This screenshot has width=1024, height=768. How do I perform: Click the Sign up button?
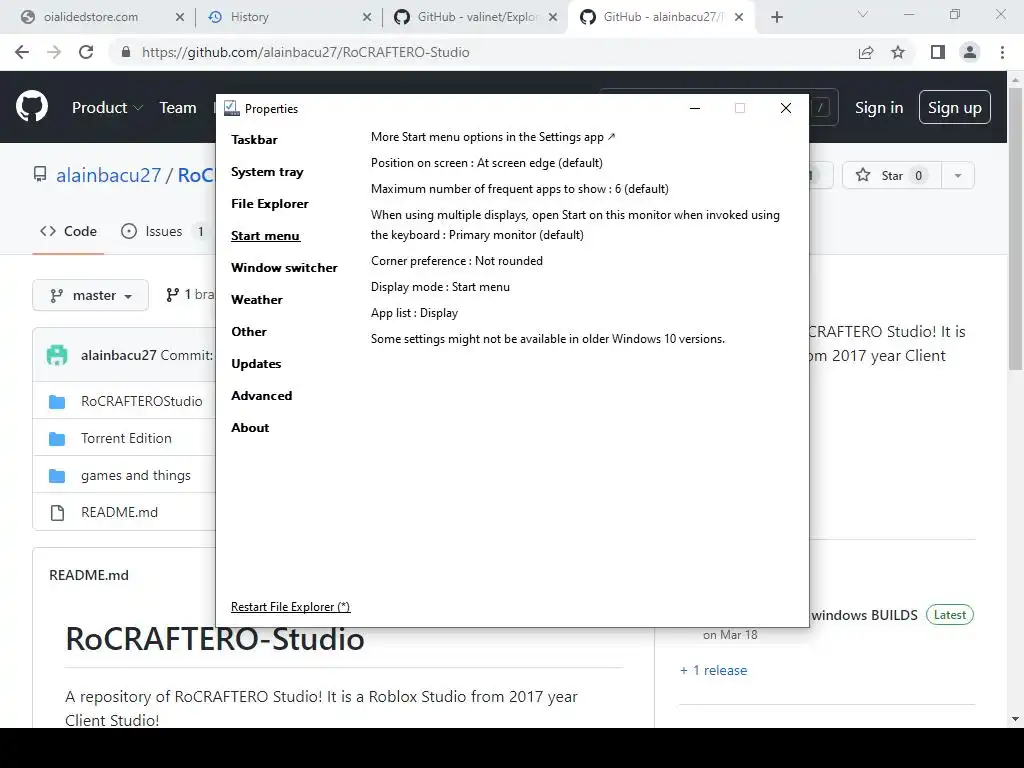pos(954,107)
